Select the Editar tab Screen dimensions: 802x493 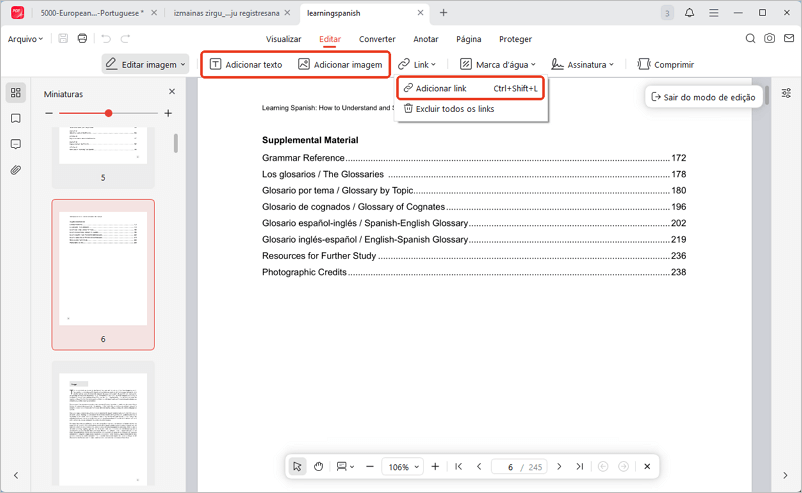[x=330, y=39]
